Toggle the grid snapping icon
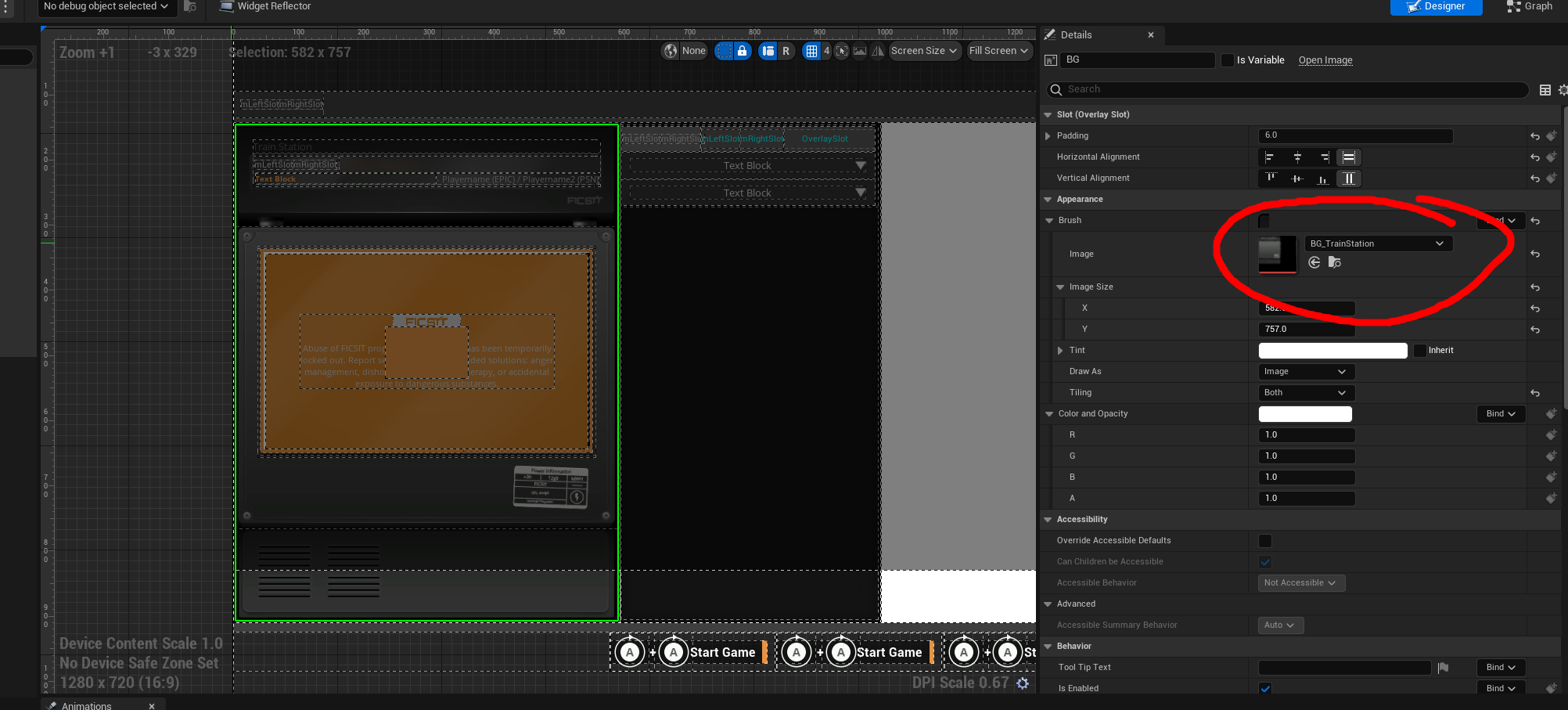The image size is (1568, 710). (x=811, y=51)
